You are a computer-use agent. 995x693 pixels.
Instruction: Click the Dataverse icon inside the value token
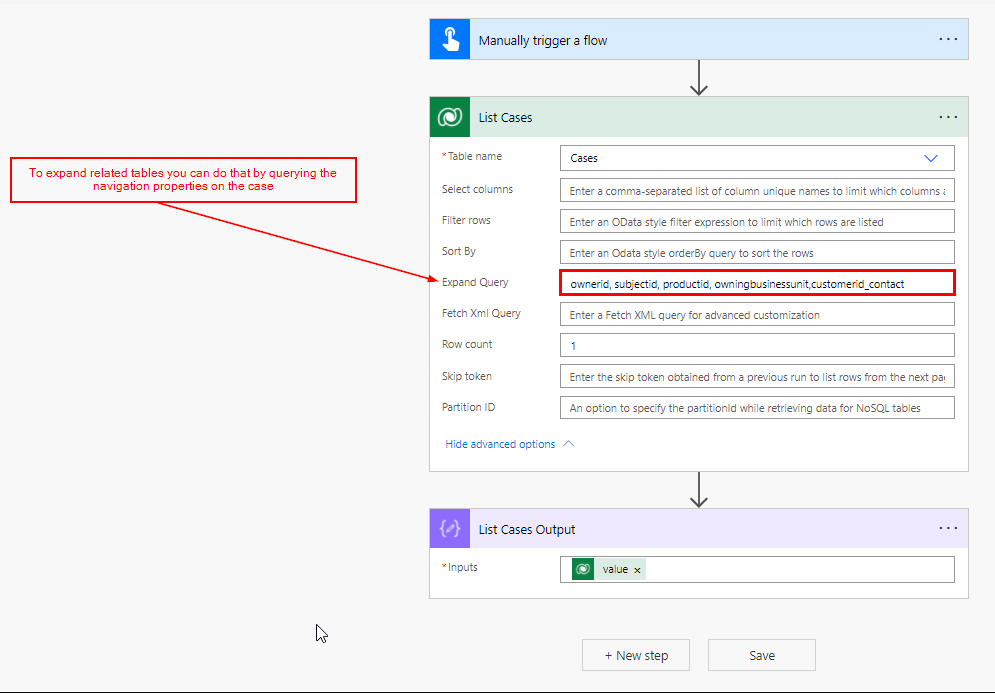point(582,567)
